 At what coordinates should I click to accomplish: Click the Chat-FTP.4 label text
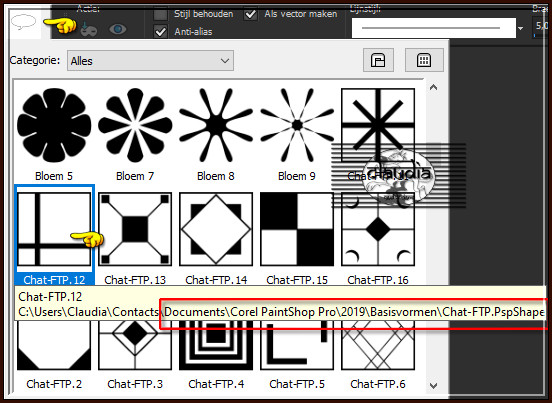coord(216,384)
